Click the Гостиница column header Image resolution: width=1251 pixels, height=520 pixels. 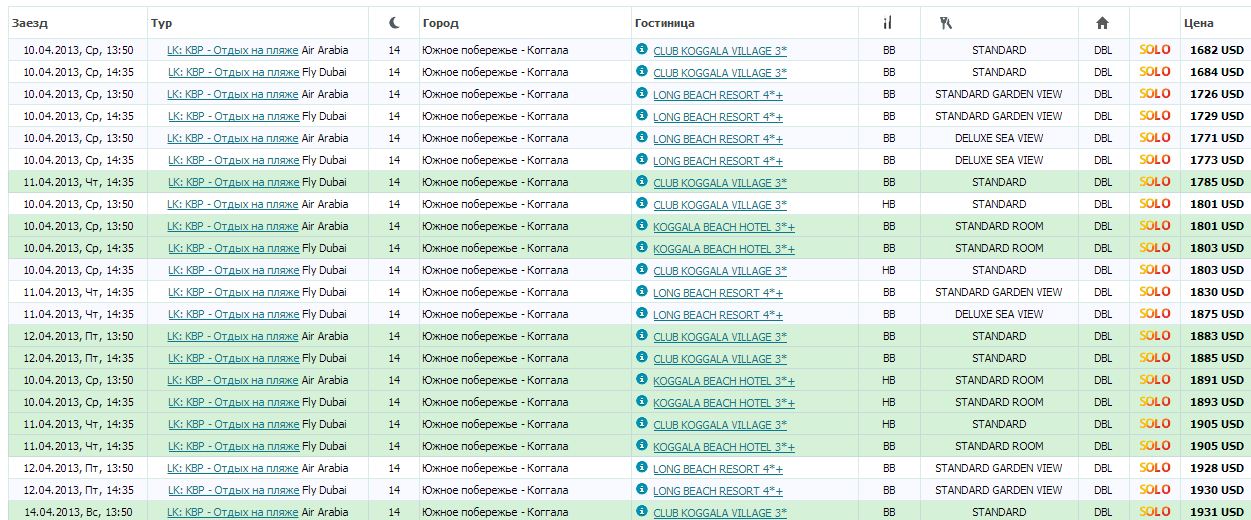tap(664, 23)
